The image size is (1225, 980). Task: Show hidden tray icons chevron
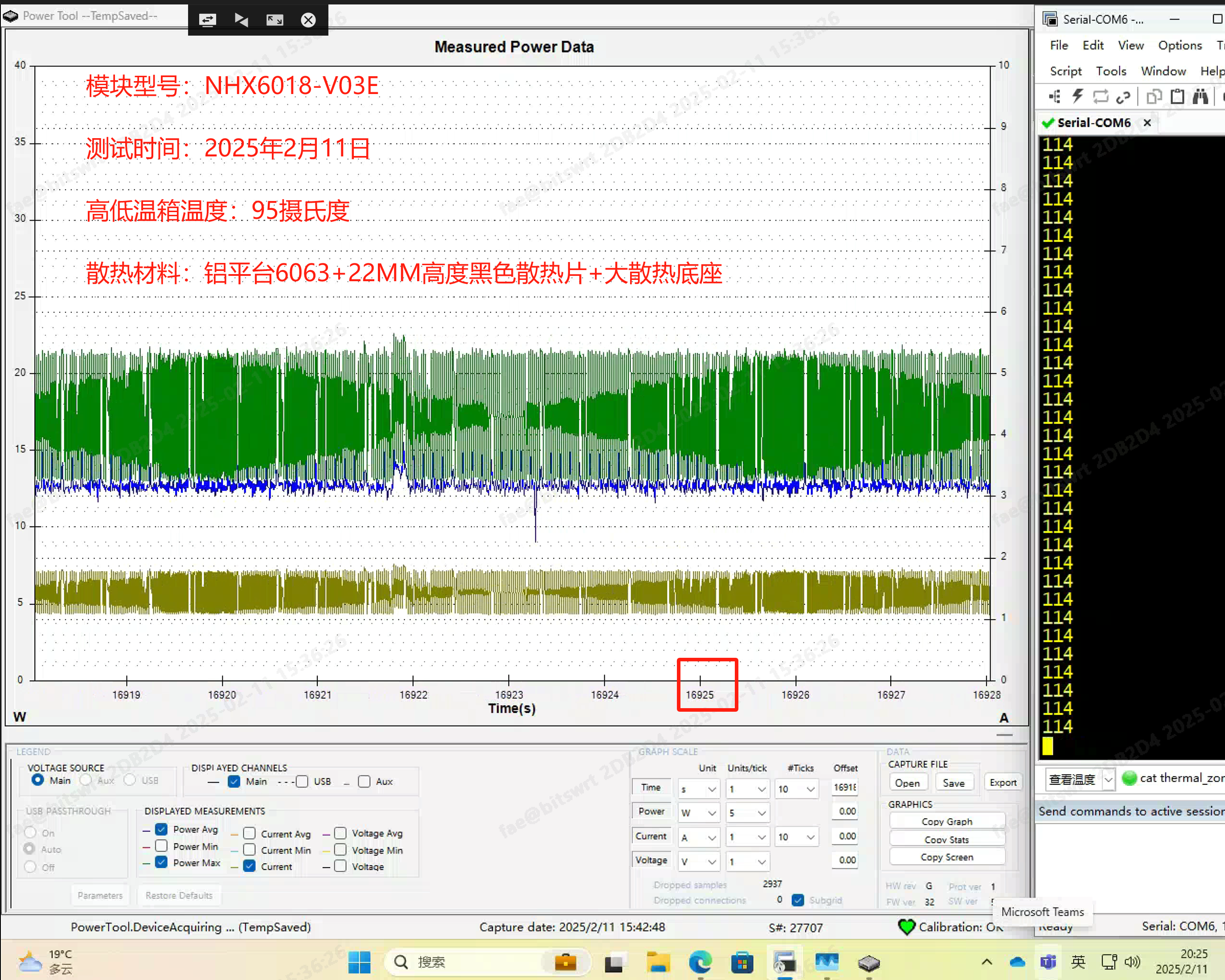(987, 962)
